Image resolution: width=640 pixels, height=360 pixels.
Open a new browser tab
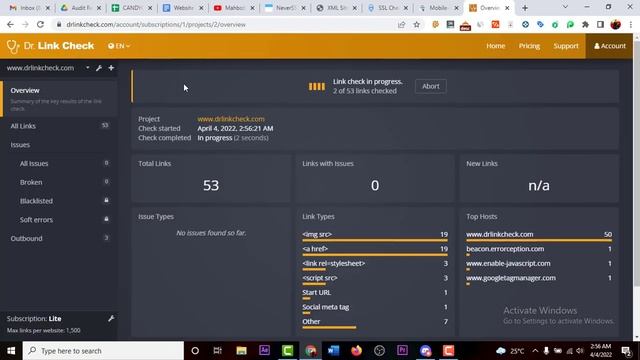pos(525,8)
